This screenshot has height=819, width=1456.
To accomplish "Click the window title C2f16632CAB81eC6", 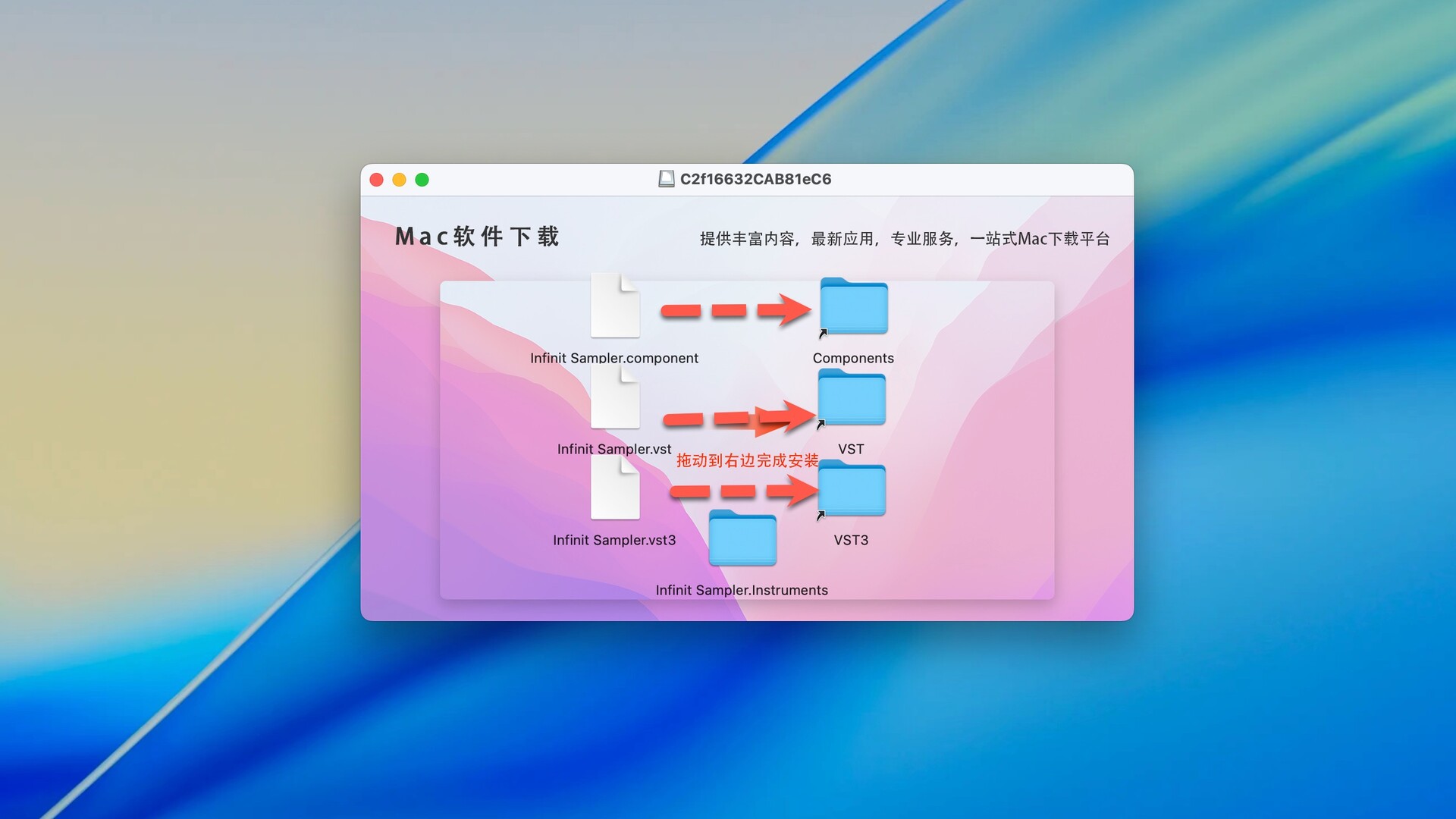I will (755, 179).
